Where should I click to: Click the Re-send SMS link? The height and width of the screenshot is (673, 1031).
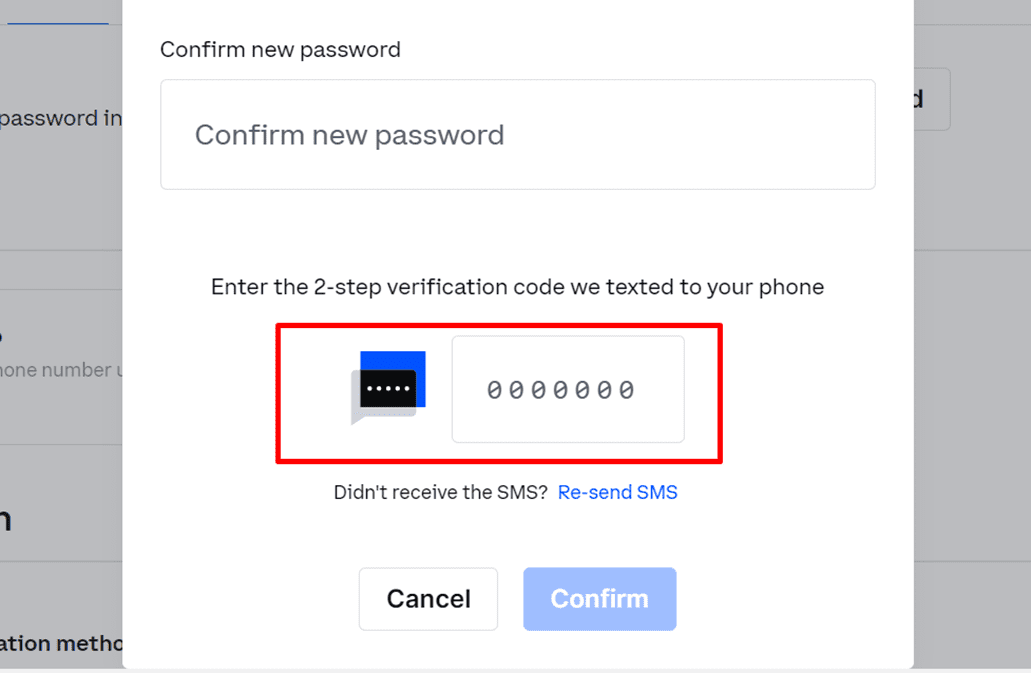click(x=617, y=492)
